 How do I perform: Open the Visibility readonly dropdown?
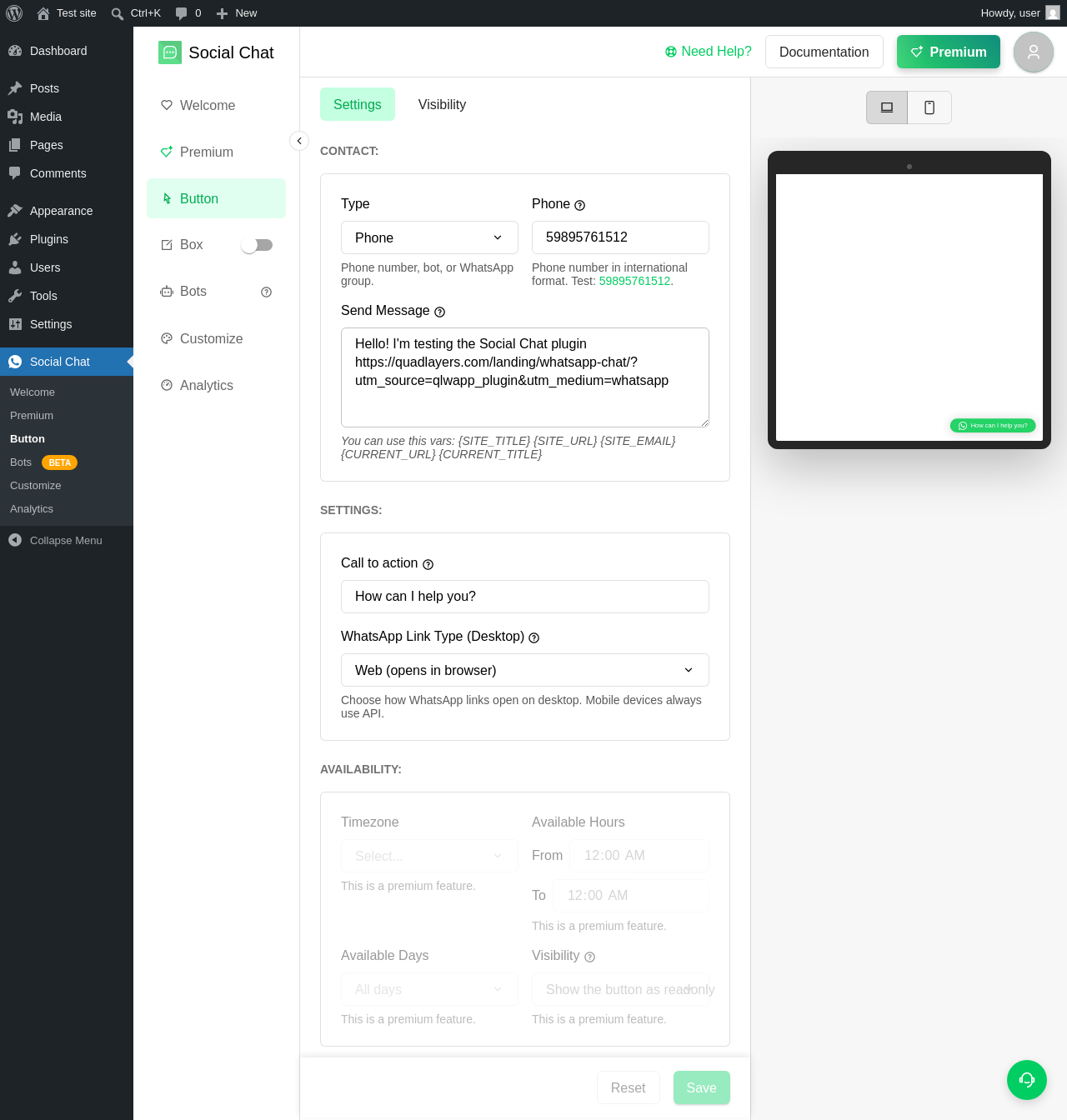[620, 989]
